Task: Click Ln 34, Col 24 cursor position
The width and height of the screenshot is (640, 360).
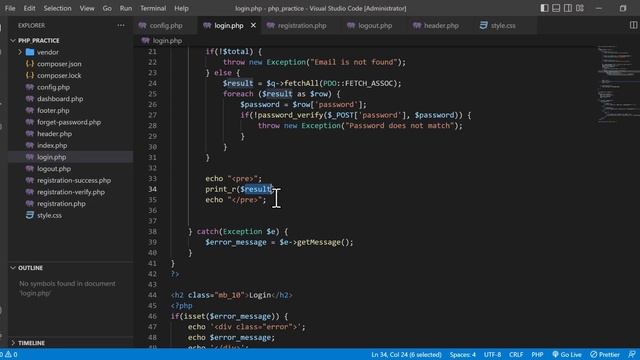Action: click(x=406, y=354)
